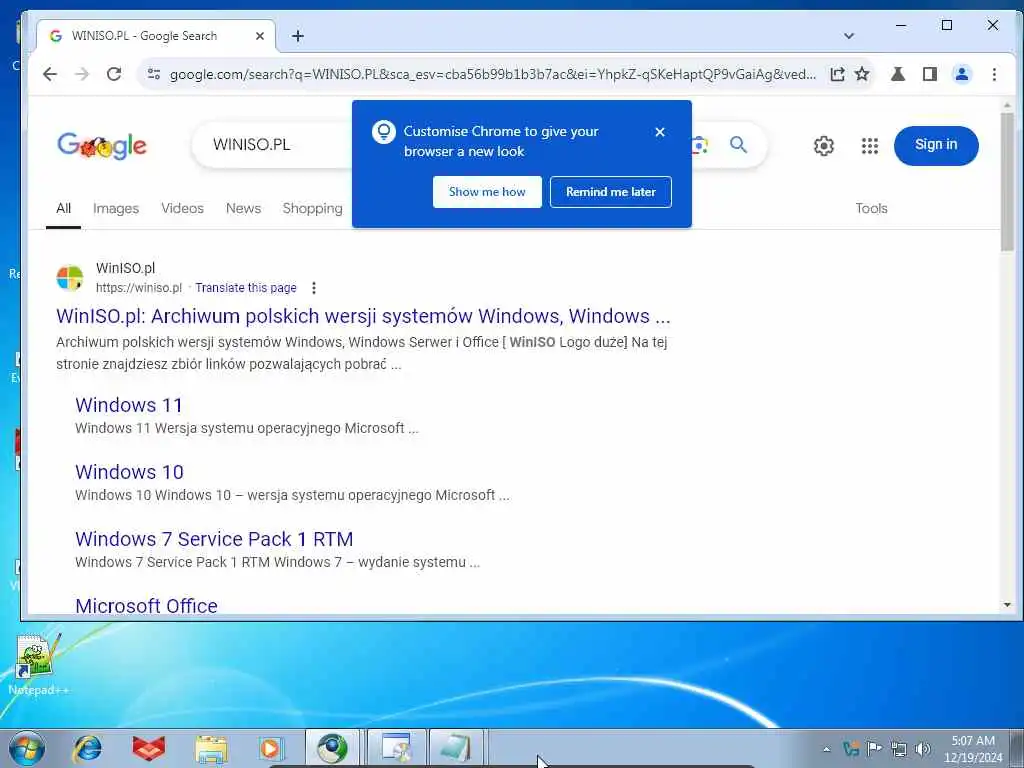The width and height of the screenshot is (1024, 768).
Task: Open Google apps grid
Action: pyautogui.click(x=869, y=146)
